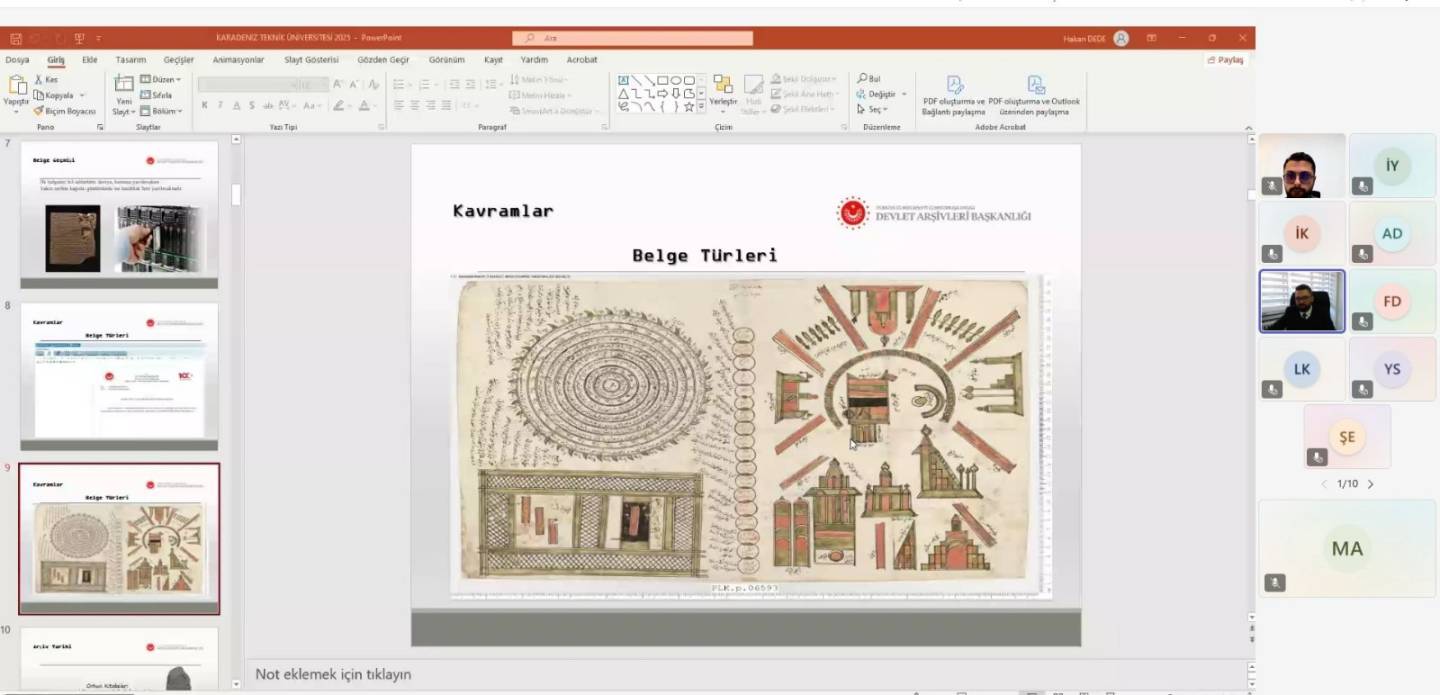Click the save icon in title bar

(16, 39)
